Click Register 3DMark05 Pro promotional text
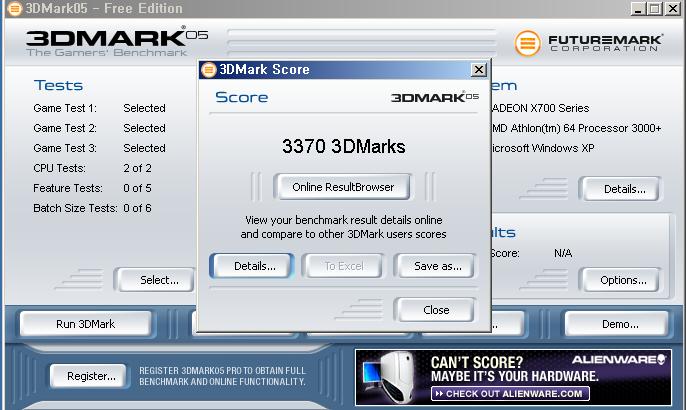The image size is (686, 410). 222,376
